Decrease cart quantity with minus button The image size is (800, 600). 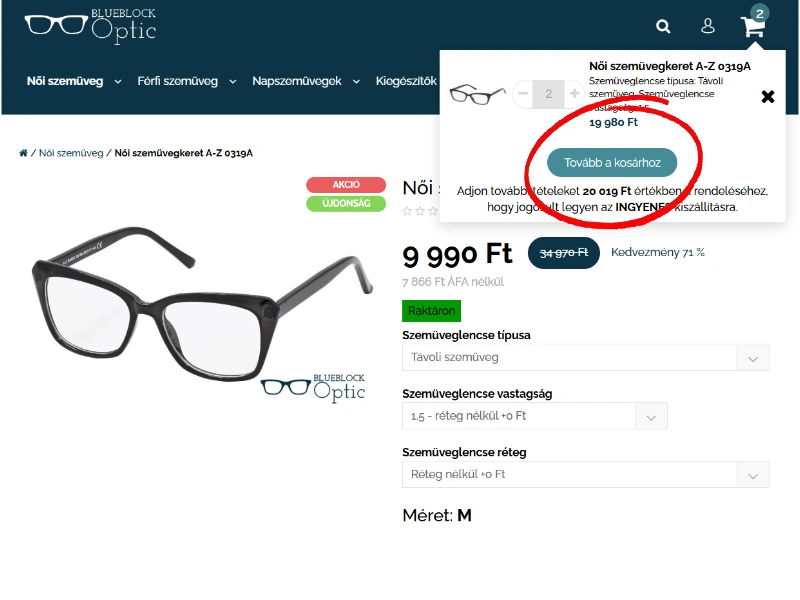523,94
